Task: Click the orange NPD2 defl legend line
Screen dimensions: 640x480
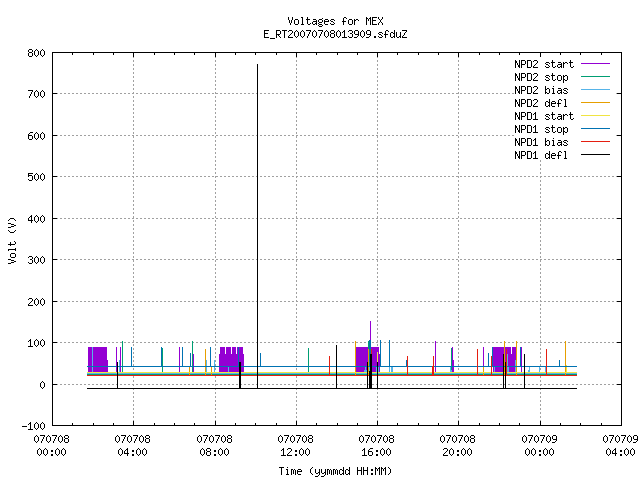Action: [596, 103]
